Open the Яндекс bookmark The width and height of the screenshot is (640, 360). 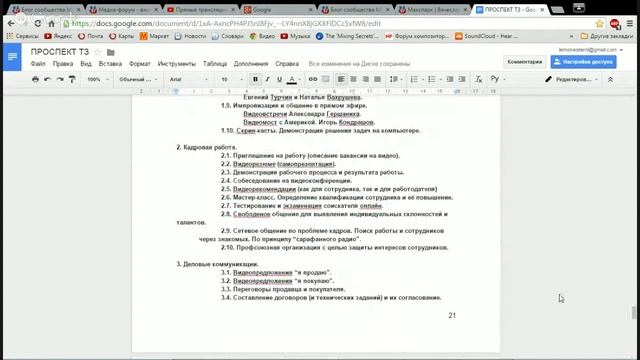58,36
